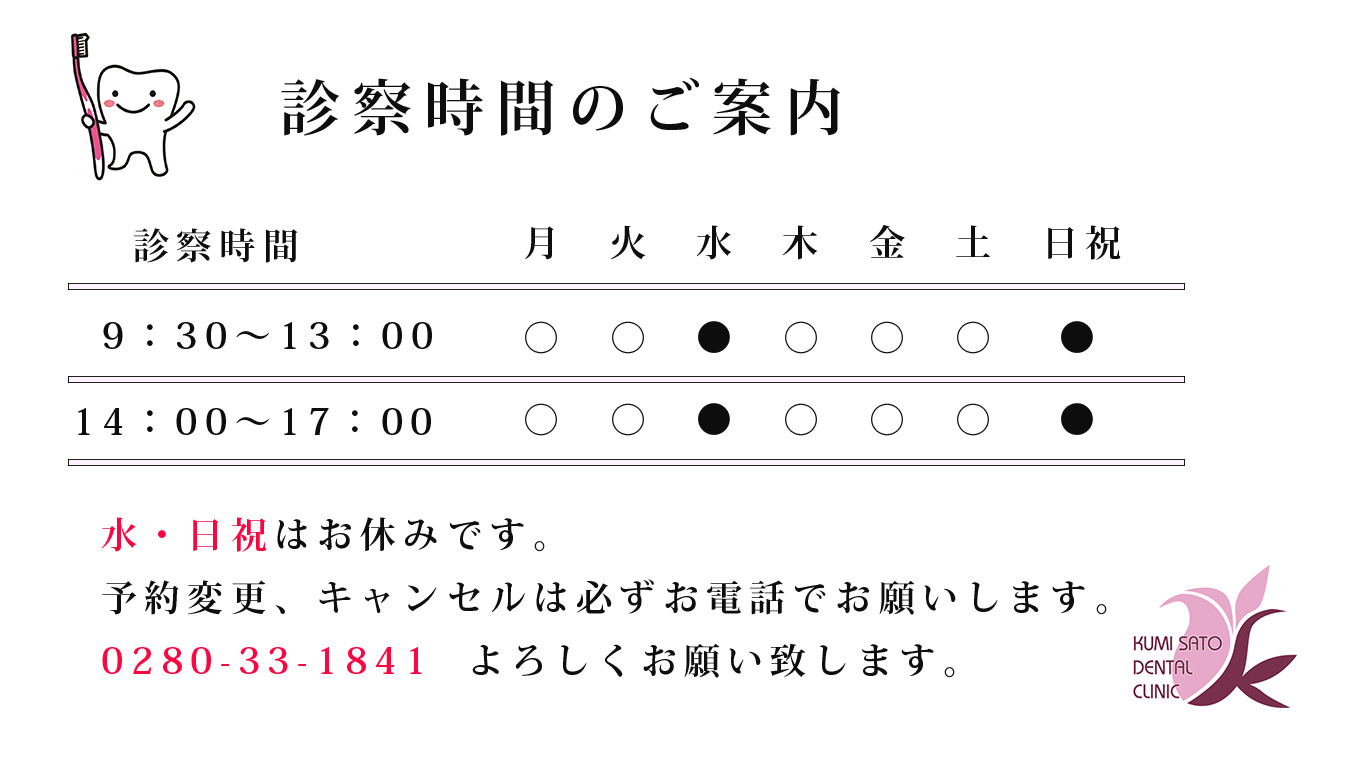Click the phone number 0280-33-1841
Viewport: 1365px width, 768px height.
pyautogui.click(x=265, y=661)
